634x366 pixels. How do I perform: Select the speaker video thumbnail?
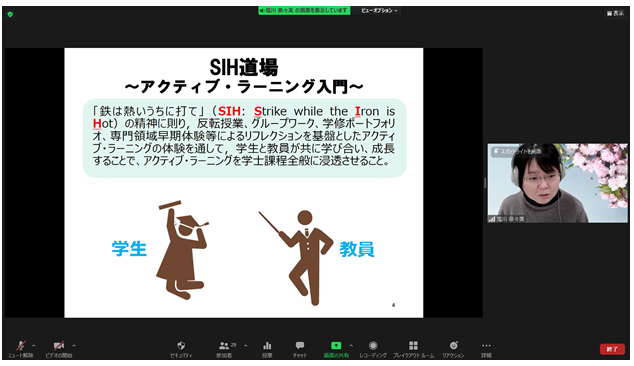[558, 183]
